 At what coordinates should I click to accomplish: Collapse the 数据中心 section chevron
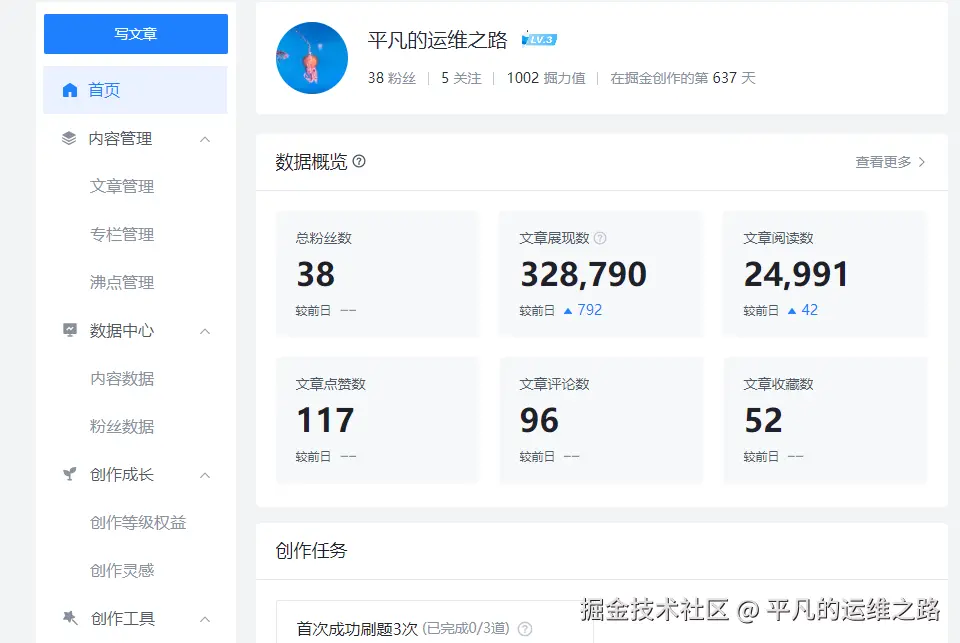(205, 331)
